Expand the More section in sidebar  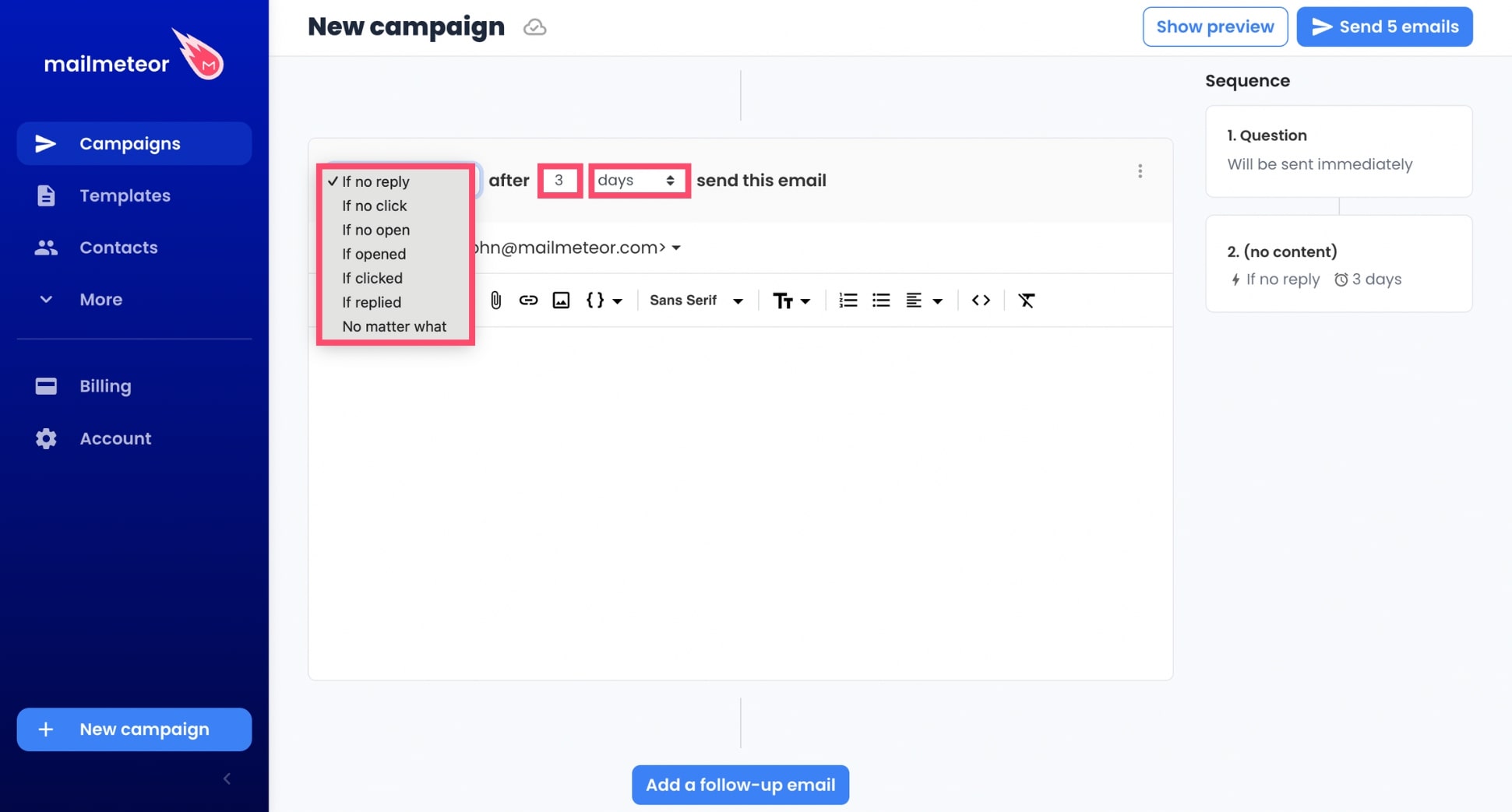[x=134, y=300]
